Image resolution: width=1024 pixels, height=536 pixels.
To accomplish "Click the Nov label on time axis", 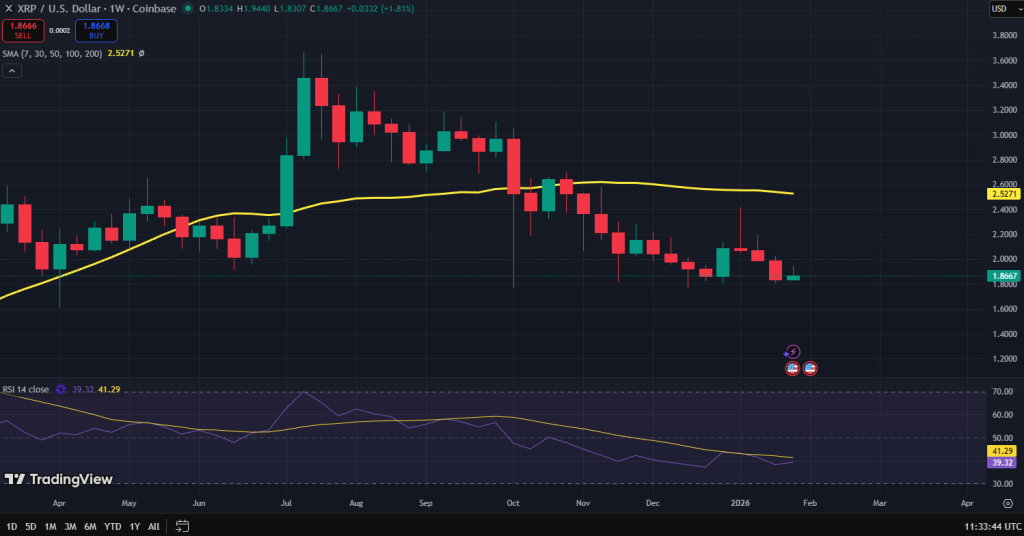I will pyautogui.click(x=583, y=503).
